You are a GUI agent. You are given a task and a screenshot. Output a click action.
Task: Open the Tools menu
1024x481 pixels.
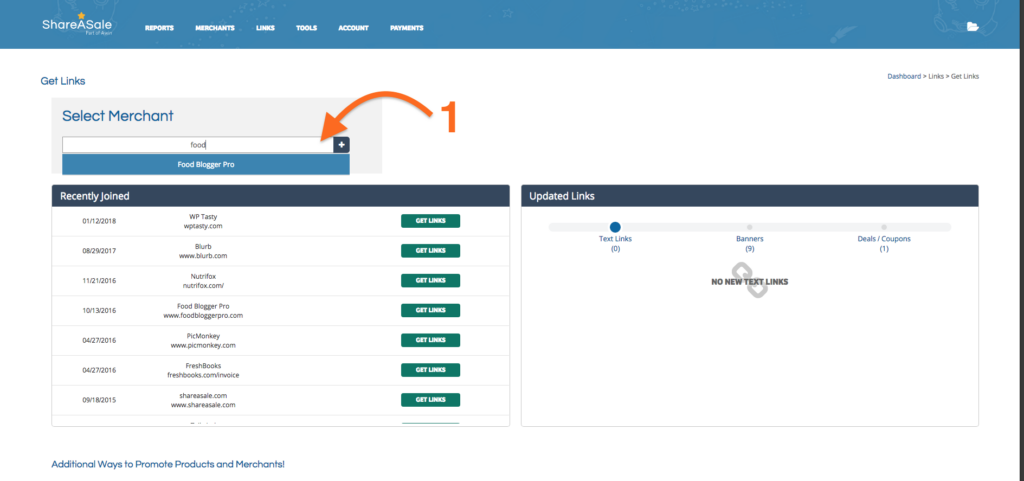click(x=306, y=28)
